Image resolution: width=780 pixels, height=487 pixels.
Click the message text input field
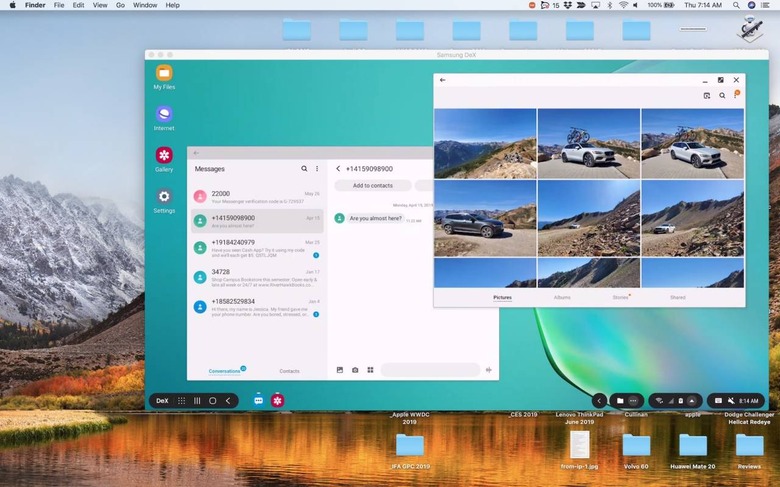click(x=430, y=370)
